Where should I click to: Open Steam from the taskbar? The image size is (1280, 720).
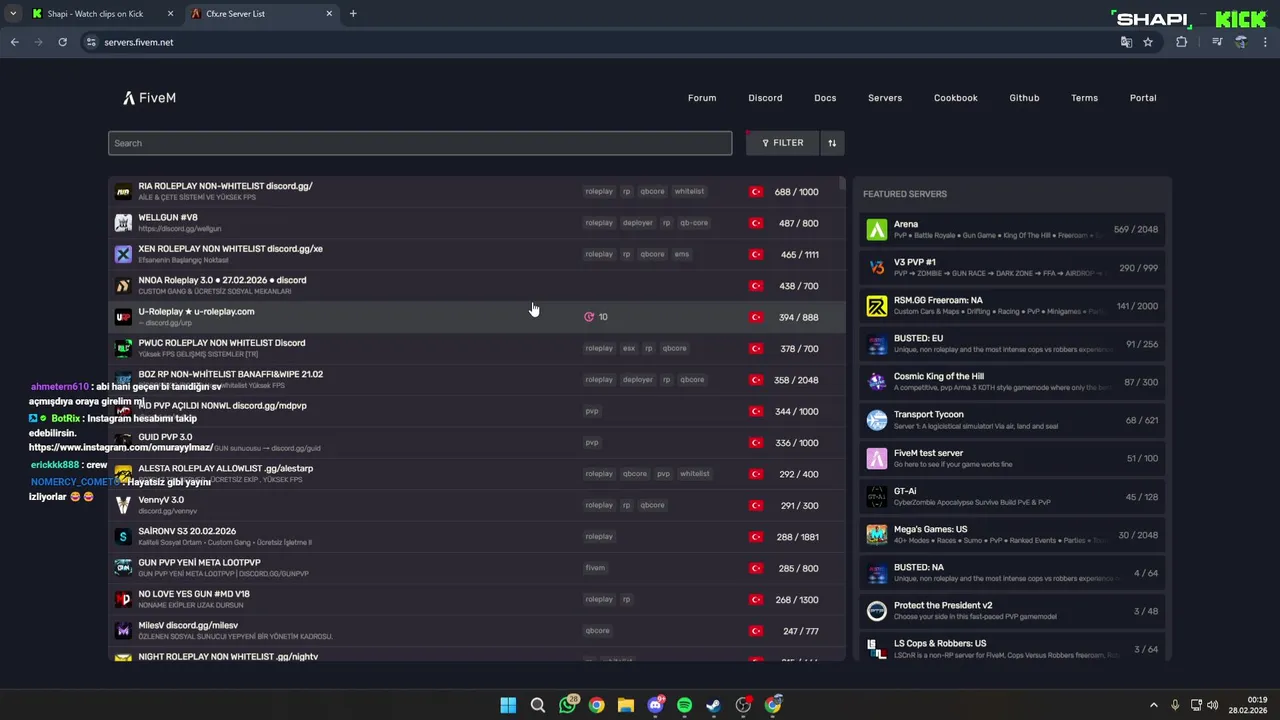click(x=713, y=705)
